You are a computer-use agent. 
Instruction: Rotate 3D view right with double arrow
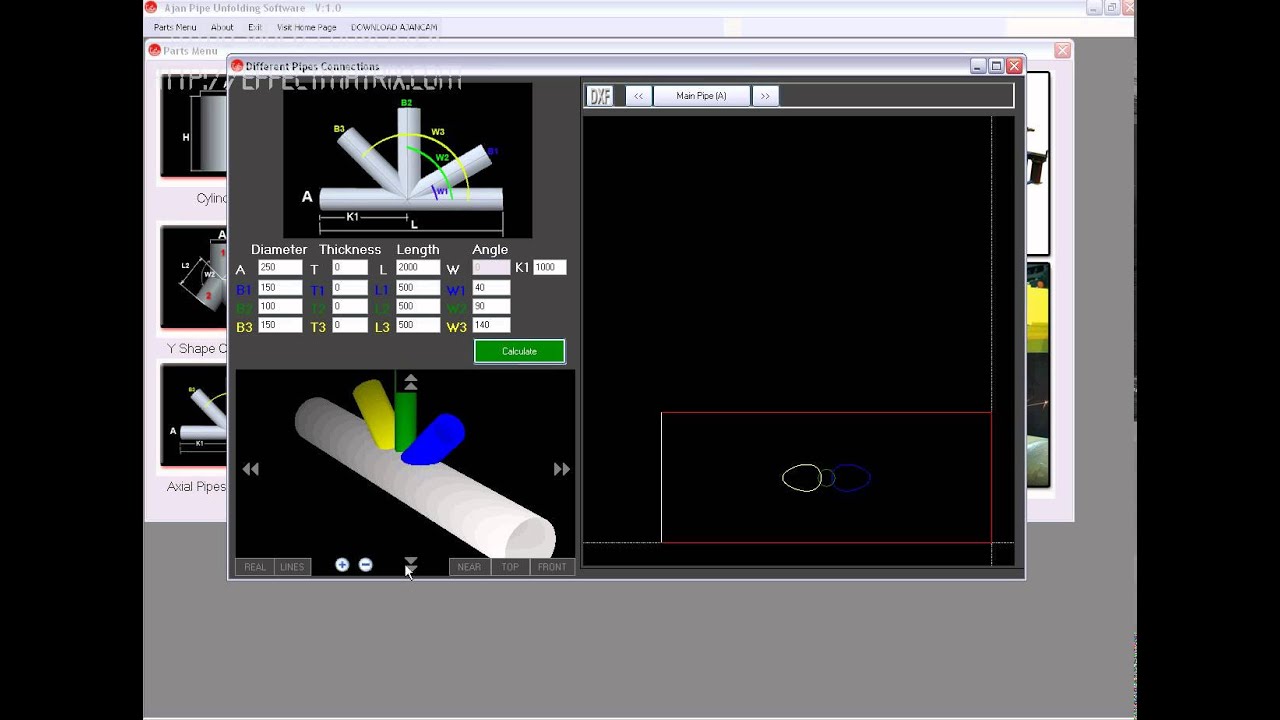tap(562, 469)
